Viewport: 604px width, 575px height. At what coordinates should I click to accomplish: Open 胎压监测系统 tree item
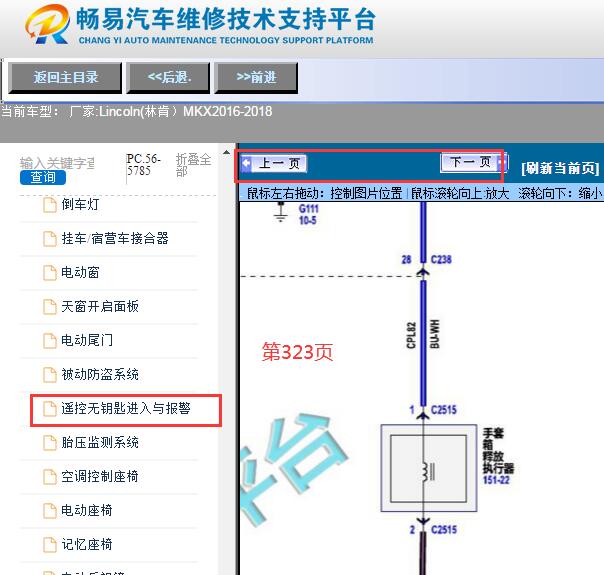[100, 442]
